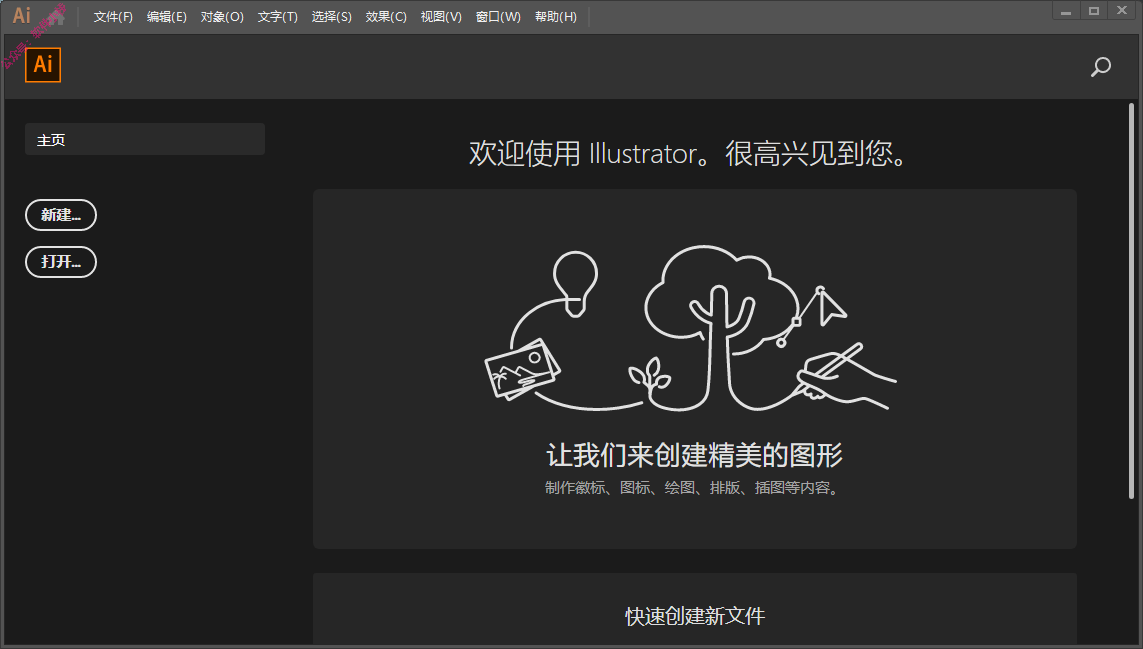This screenshot has width=1143, height=649.
Task: Select the 主页 tab in the sidebar
Action: click(x=145, y=139)
